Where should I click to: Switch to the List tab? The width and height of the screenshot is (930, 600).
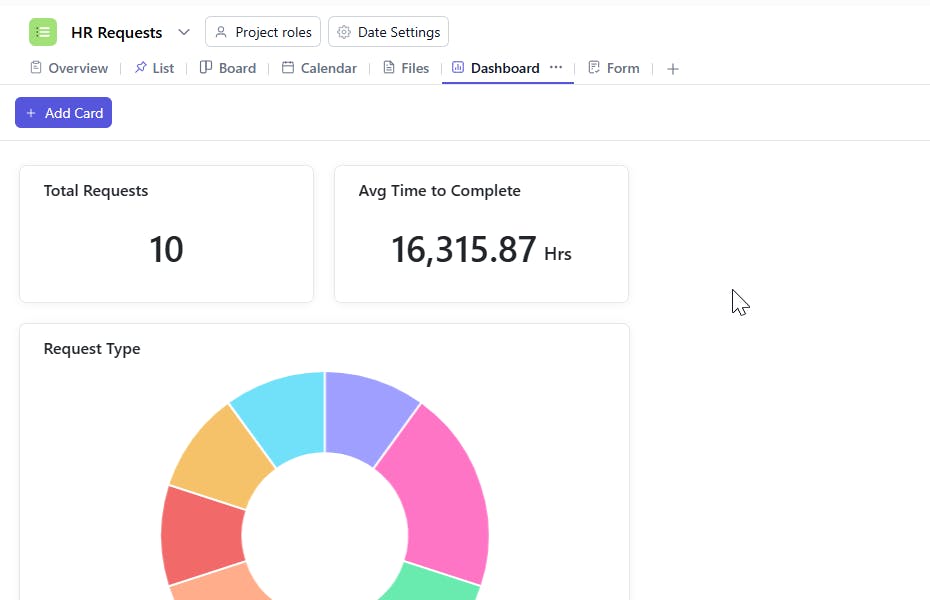pyautogui.click(x=154, y=68)
